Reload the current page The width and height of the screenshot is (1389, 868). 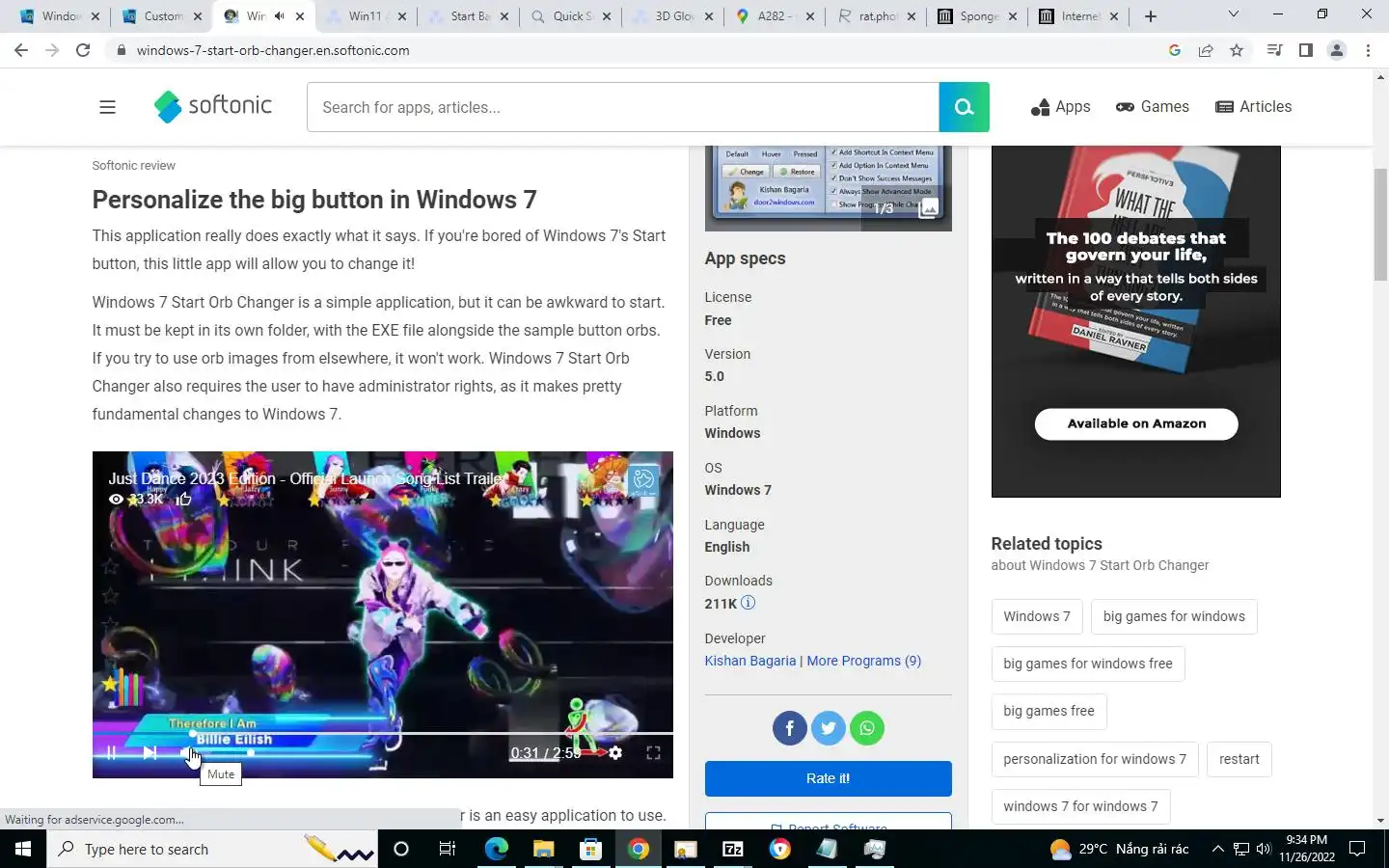[83, 50]
